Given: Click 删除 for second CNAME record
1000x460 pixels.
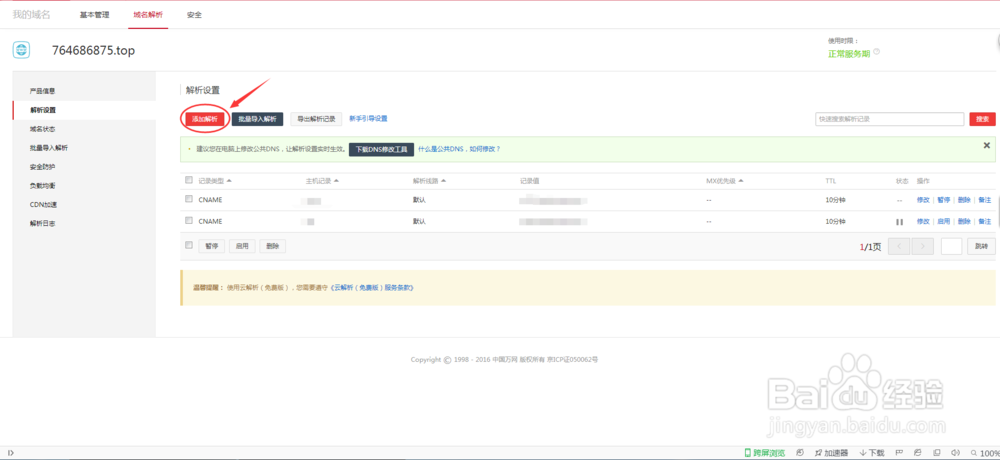Looking at the screenshot, I should 964,221.
